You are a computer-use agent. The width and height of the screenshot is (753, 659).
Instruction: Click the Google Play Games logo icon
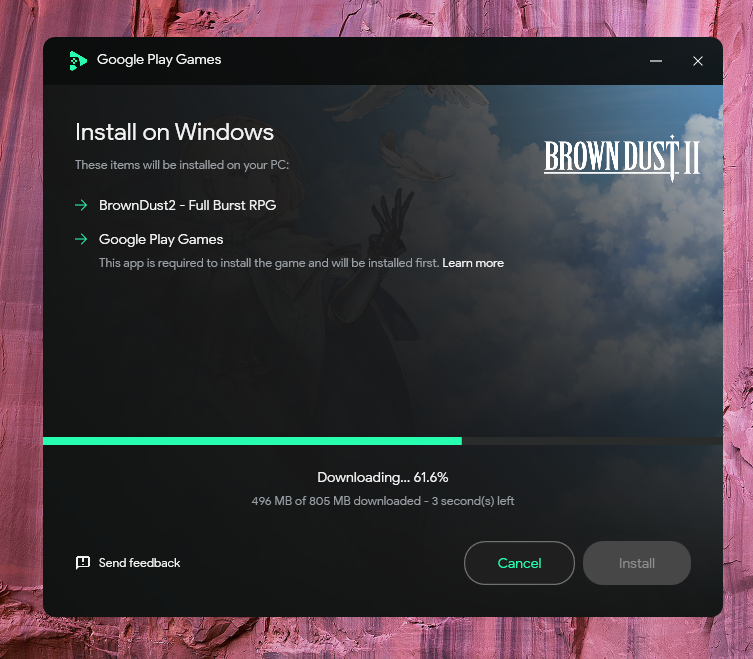point(78,61)
